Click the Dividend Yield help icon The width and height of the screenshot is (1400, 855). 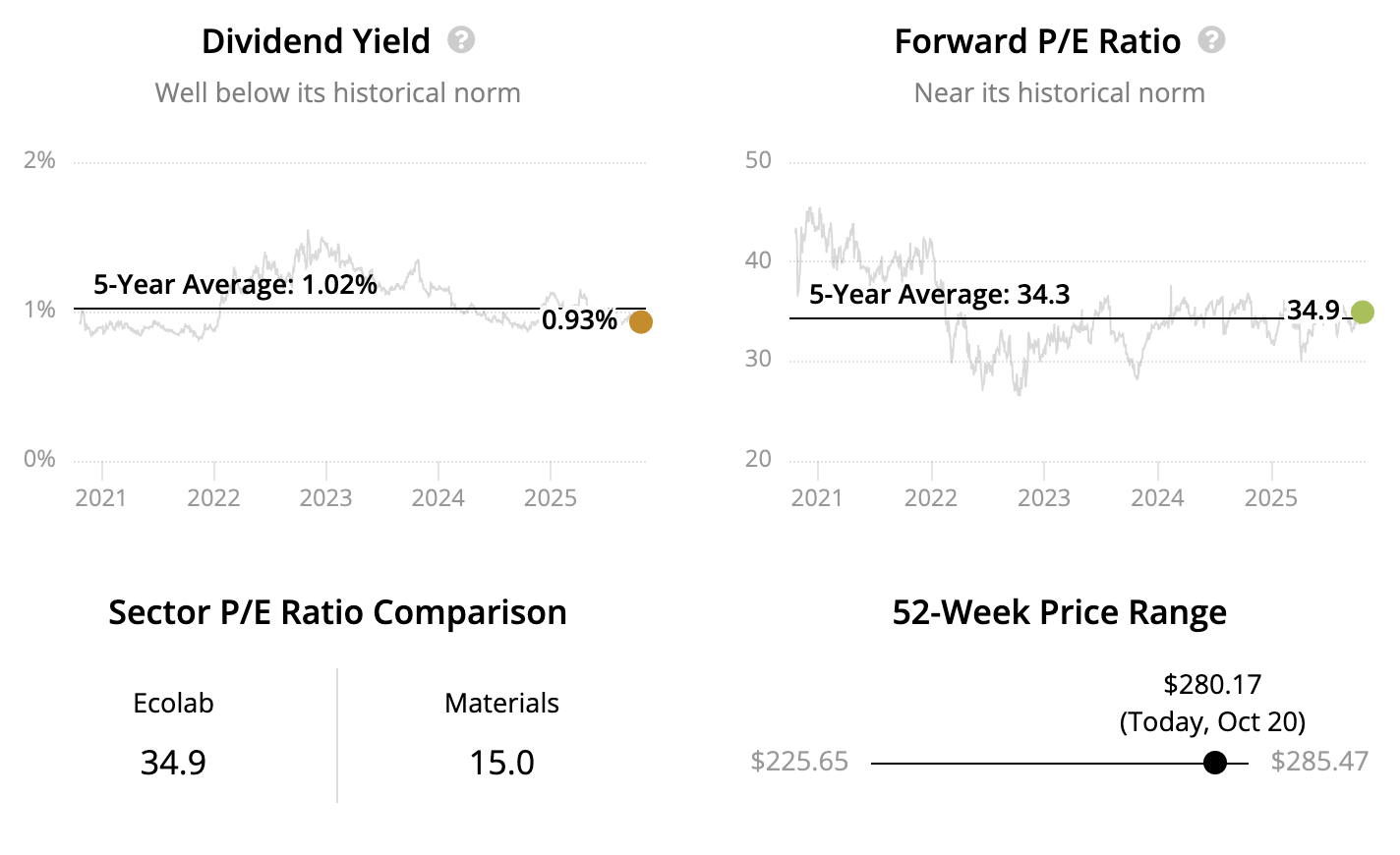(x=461, y=40)
